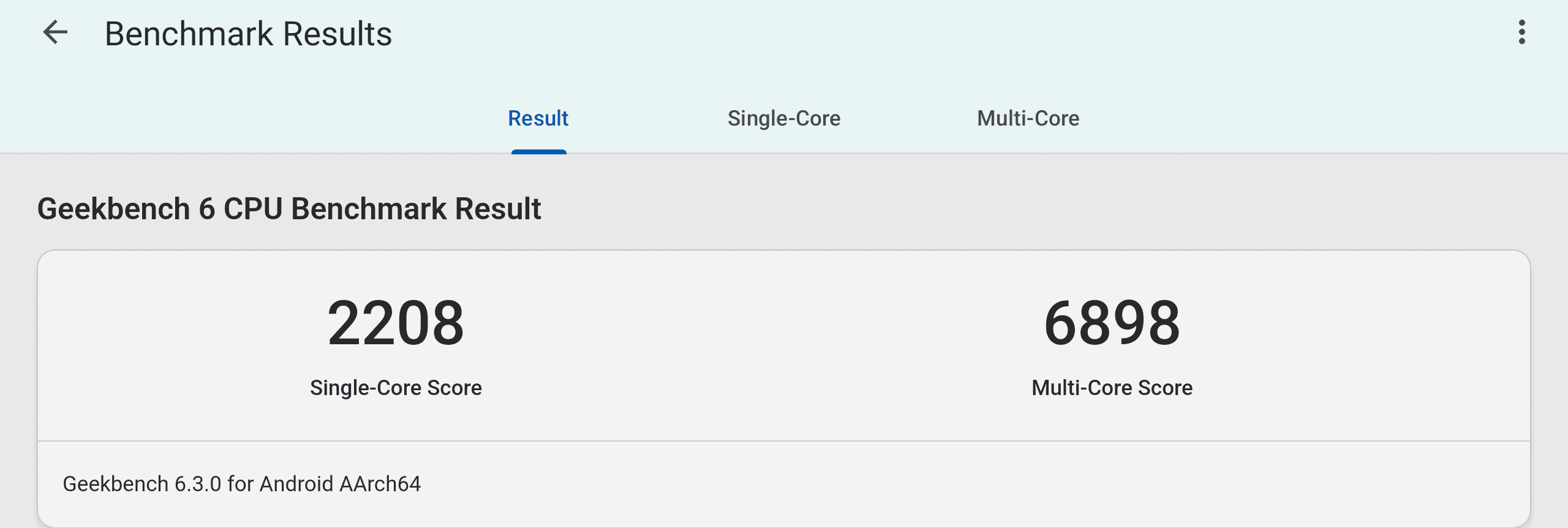This screenshot has height=528, width=1568.
Task: Switch to the Result tab
Action: [x=538, y=118]
